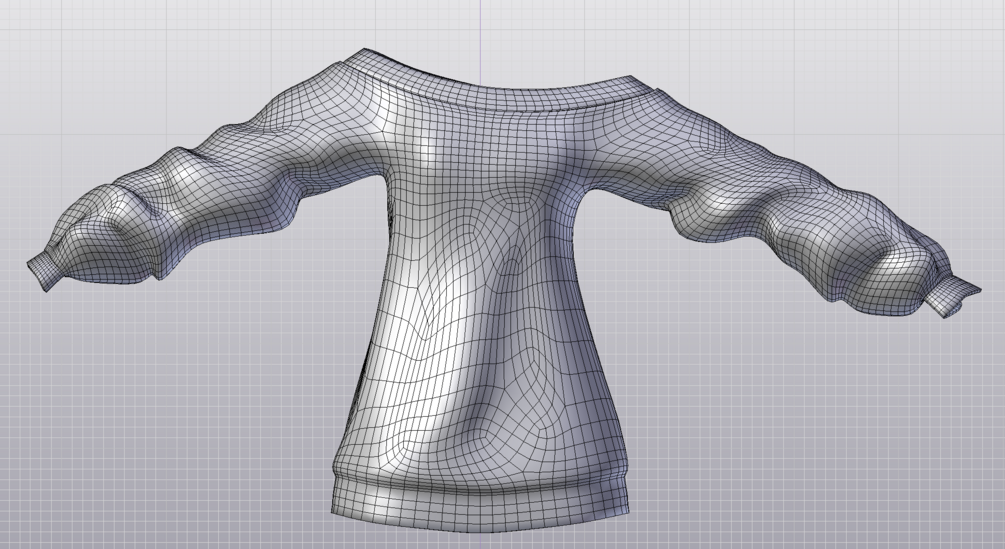The width and height of the screenshot is (1005, 549).
Task: Click the left sleeve cuff of the sweater
Action: tap(44, 271)
